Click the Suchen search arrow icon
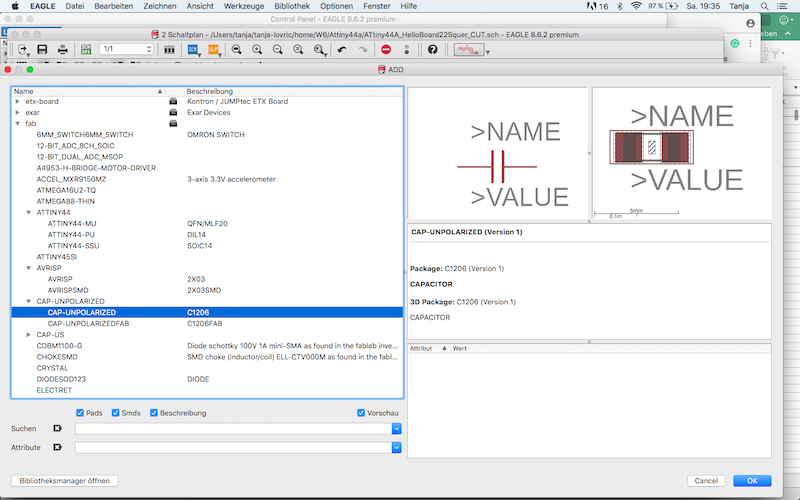This screenshot has height=500, width=800. pos(58,429)
